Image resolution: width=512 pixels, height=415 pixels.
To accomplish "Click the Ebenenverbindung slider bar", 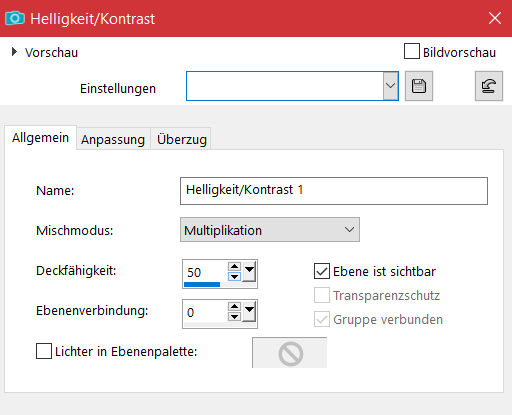I will click(x=220, y=325).
